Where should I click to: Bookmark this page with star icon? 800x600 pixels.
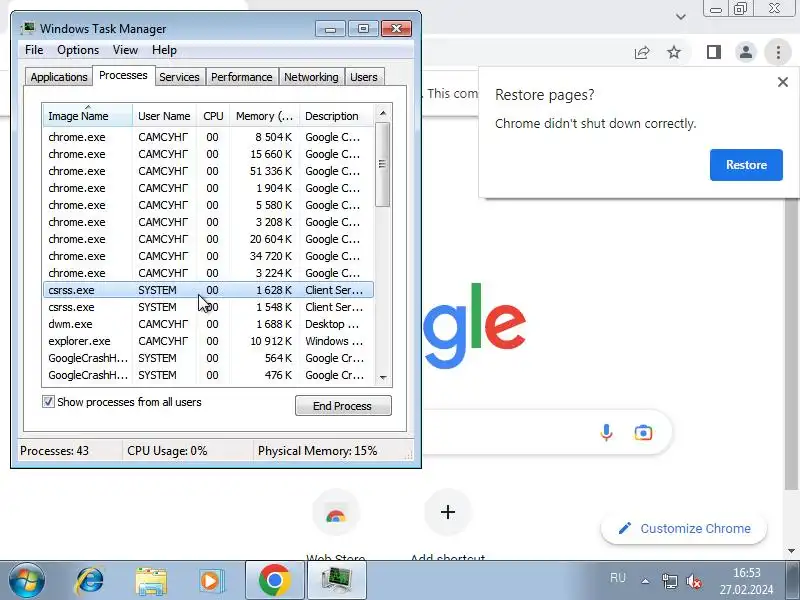pyautogui.click(x=674, y=52)
